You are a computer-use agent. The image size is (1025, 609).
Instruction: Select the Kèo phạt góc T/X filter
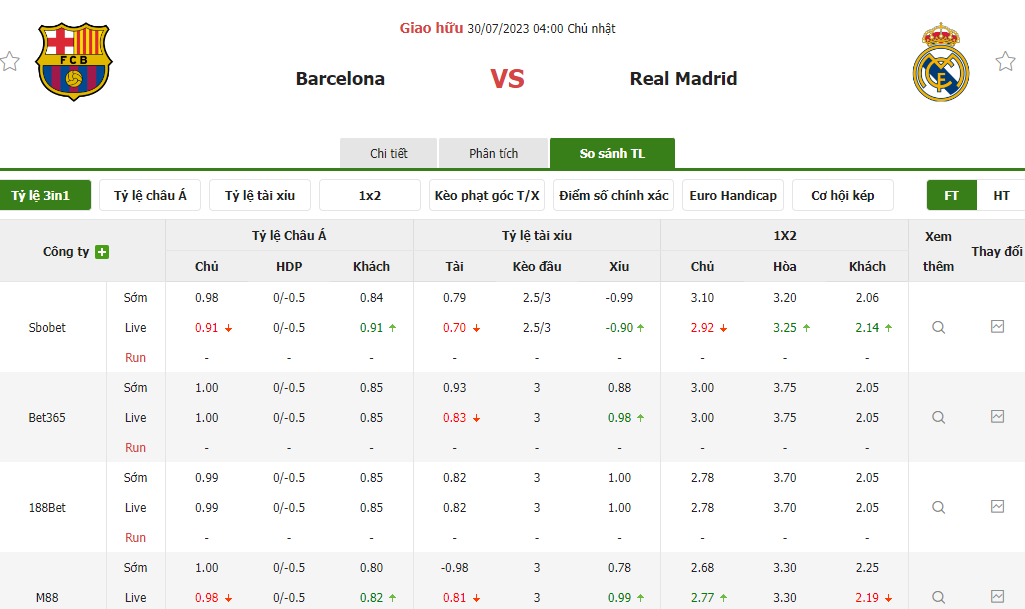487,195
